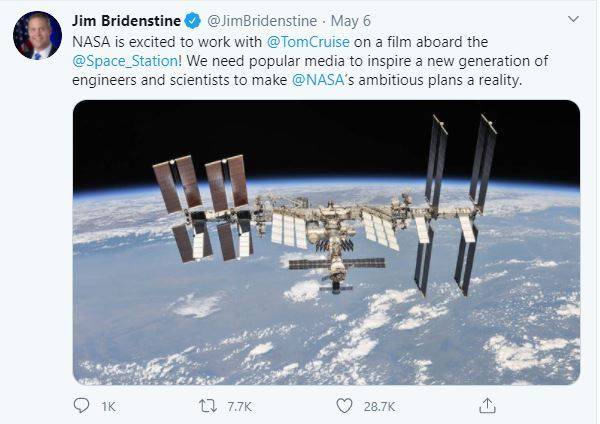
Task: Click Jim Bridenstine's profile avatar
Action: [37, 37]
